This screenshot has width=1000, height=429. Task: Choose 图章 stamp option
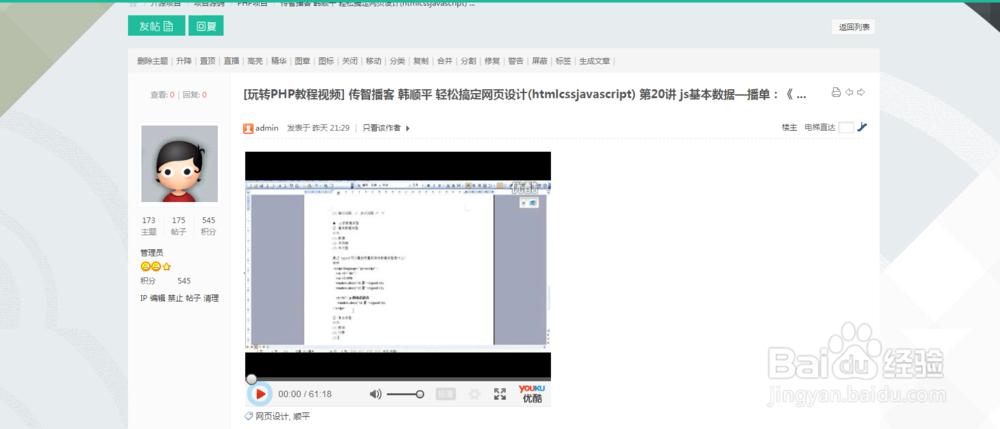(302, 61)
